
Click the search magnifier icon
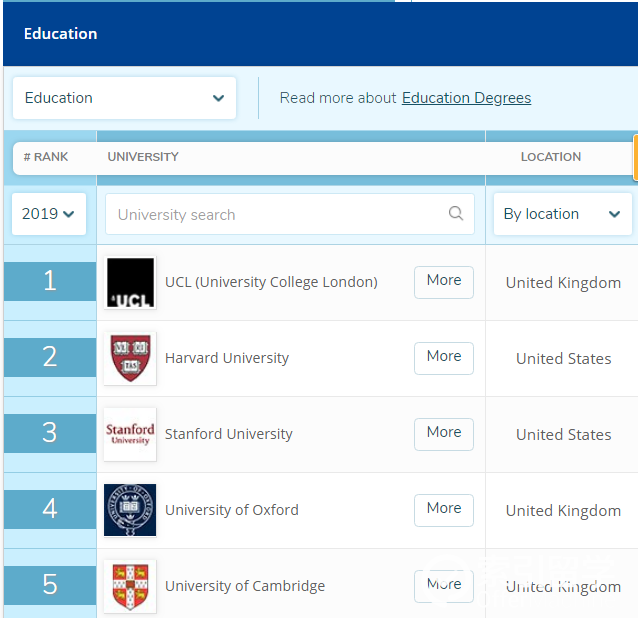coord(456,213)
